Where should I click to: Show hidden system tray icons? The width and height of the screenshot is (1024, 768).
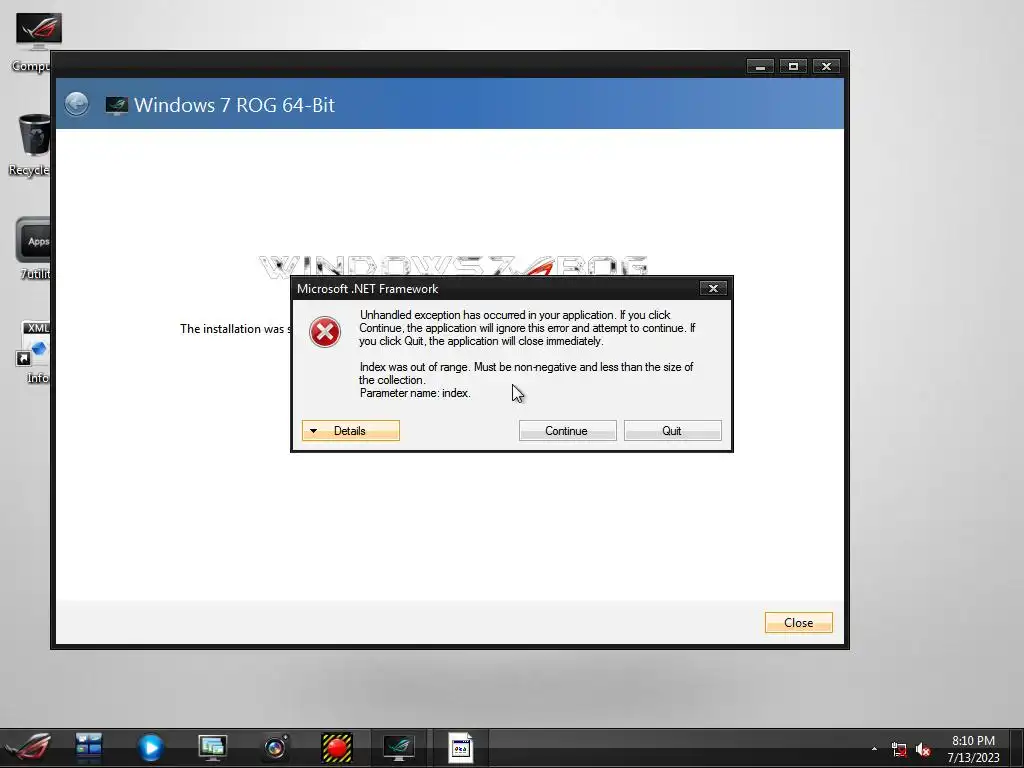coord(874,749)
